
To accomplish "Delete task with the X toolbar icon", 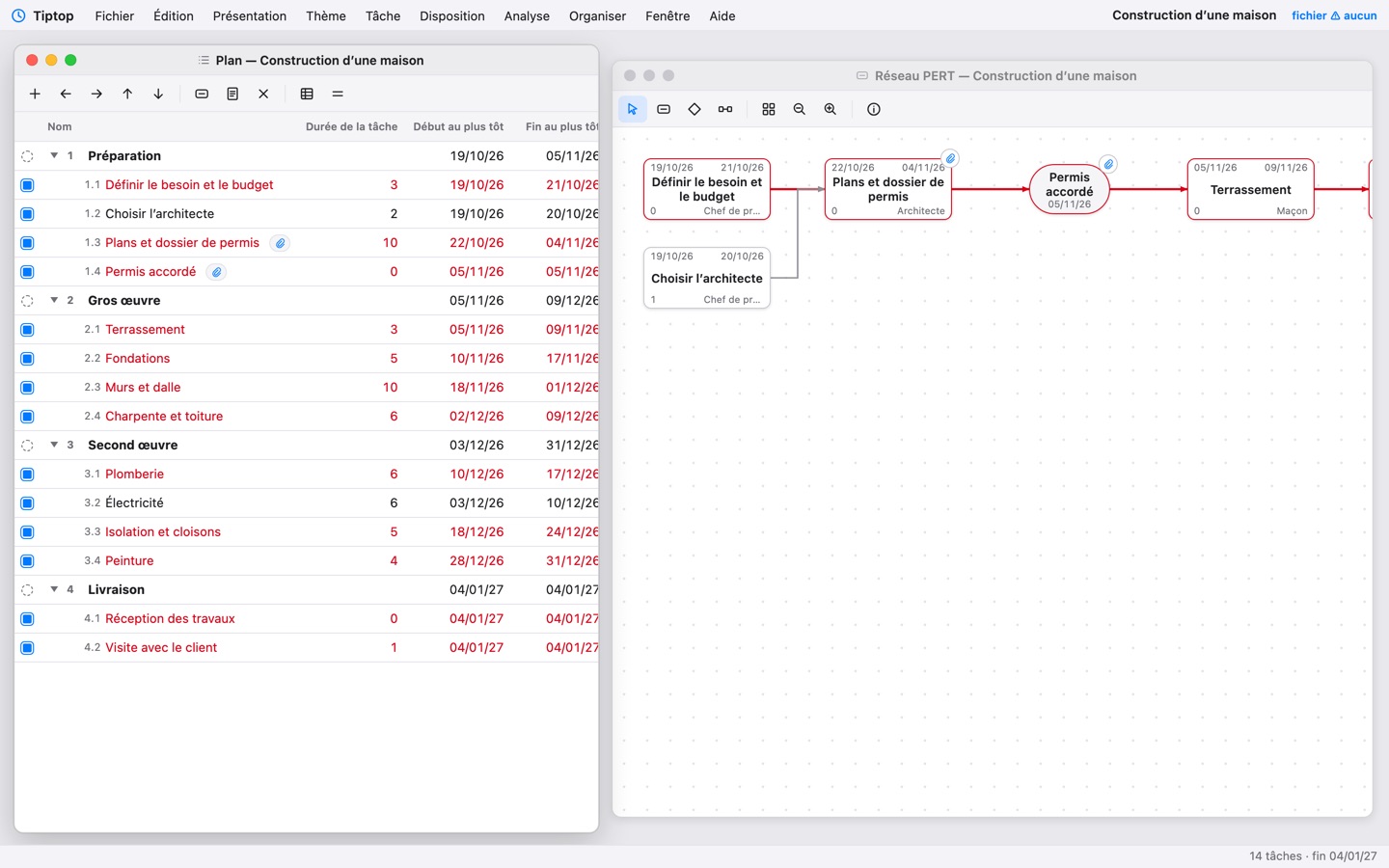I will 263,94.
